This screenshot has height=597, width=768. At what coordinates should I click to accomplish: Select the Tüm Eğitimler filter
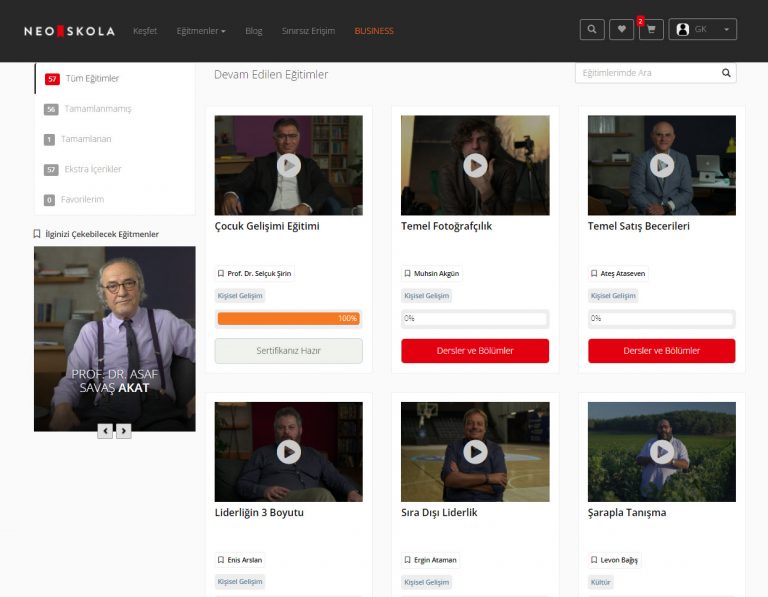click(x=91, y=79)
